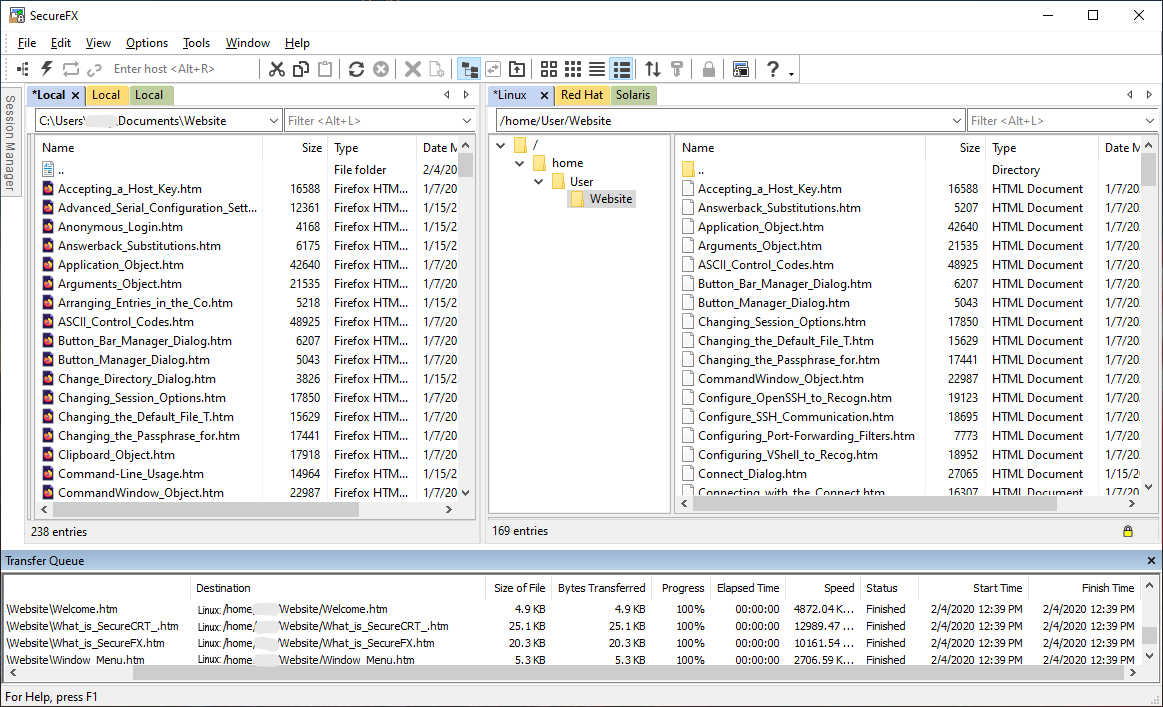Click the Copy icon in the toolbar
The height and width of the screenshot is (707, 1163).
click(300, 69)
